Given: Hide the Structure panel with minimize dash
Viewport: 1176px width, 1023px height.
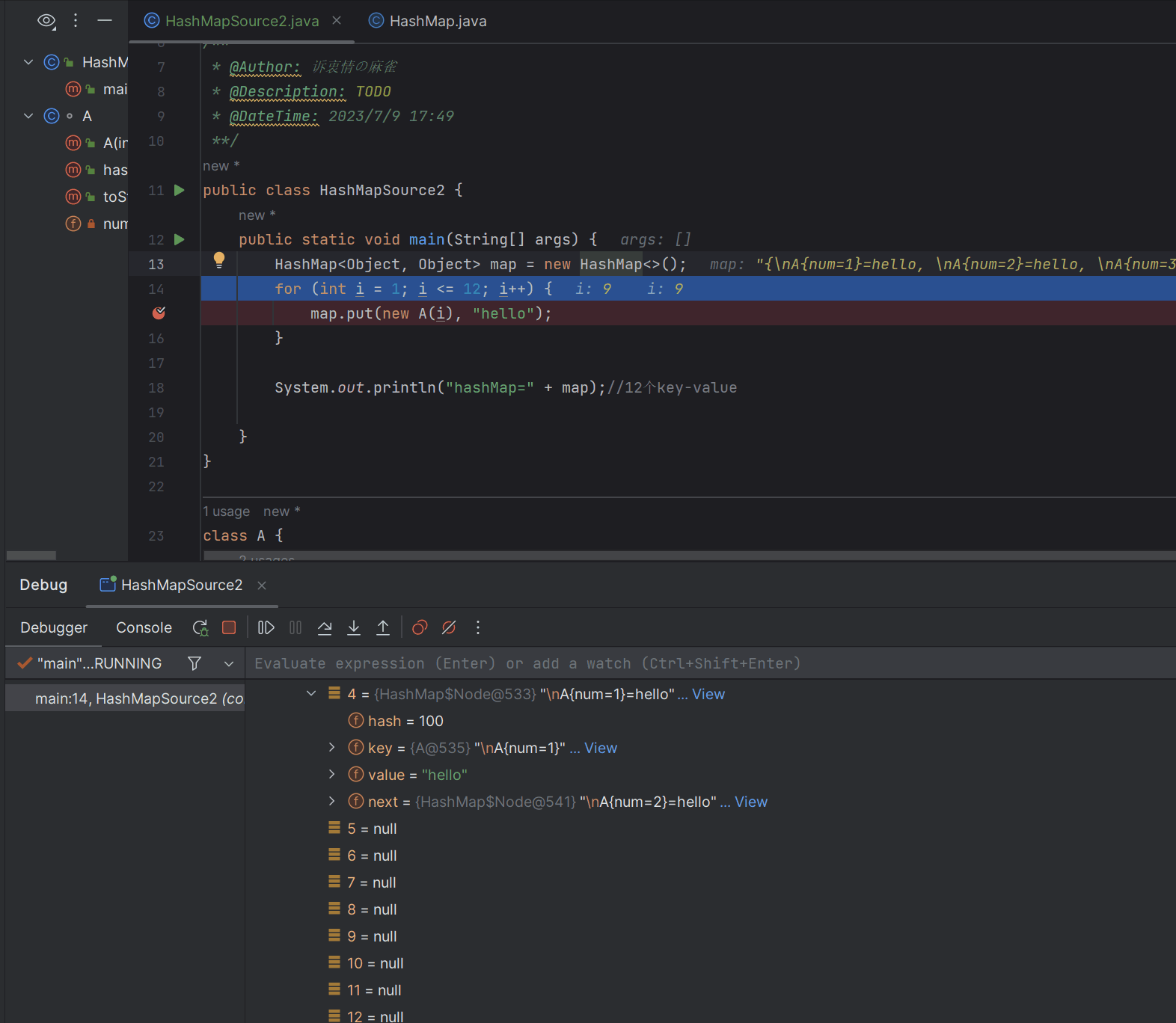Looking at the screenshot, I should click(x=105, y=21).
